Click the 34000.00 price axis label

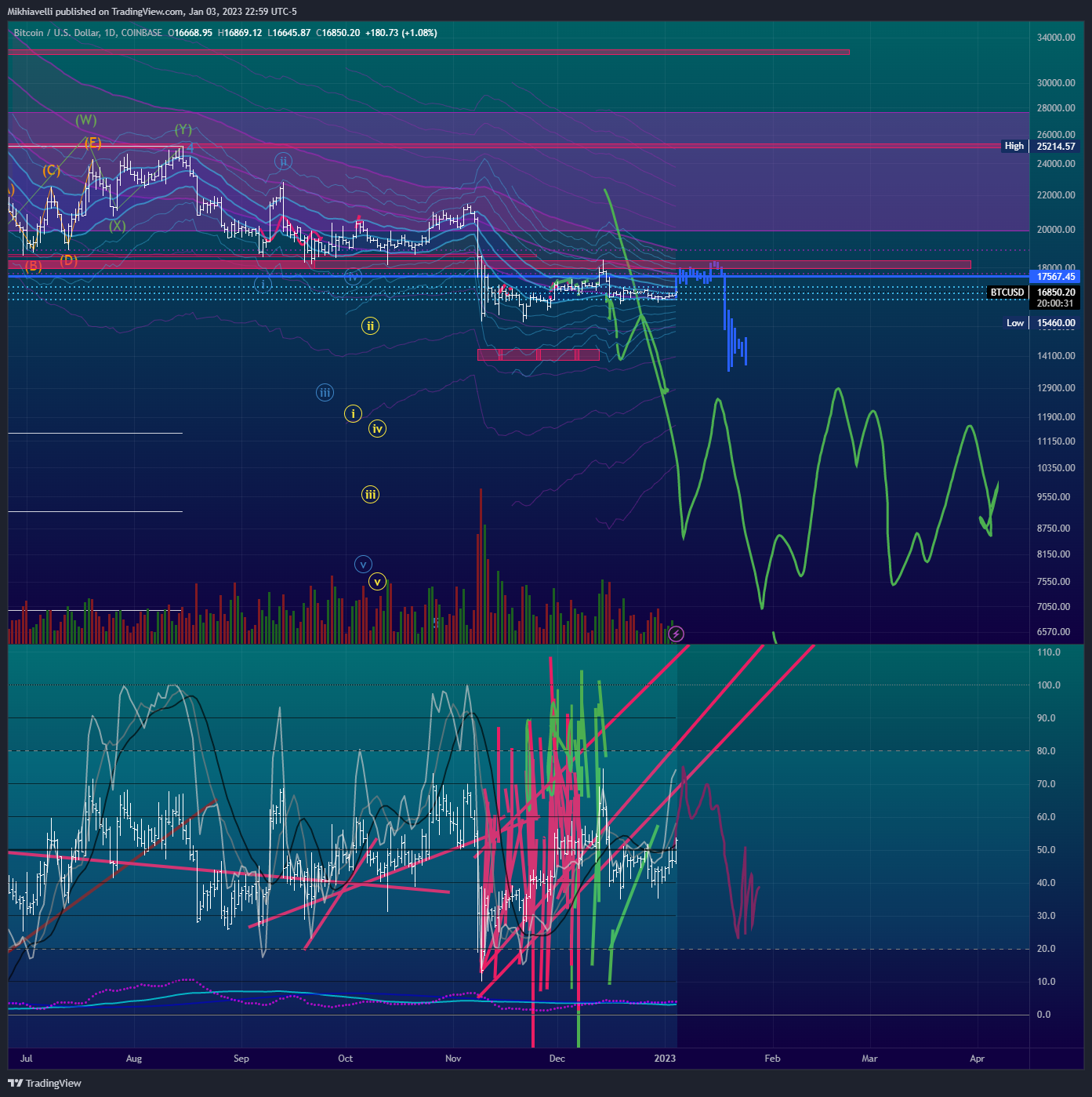(x=1056, y=38)
